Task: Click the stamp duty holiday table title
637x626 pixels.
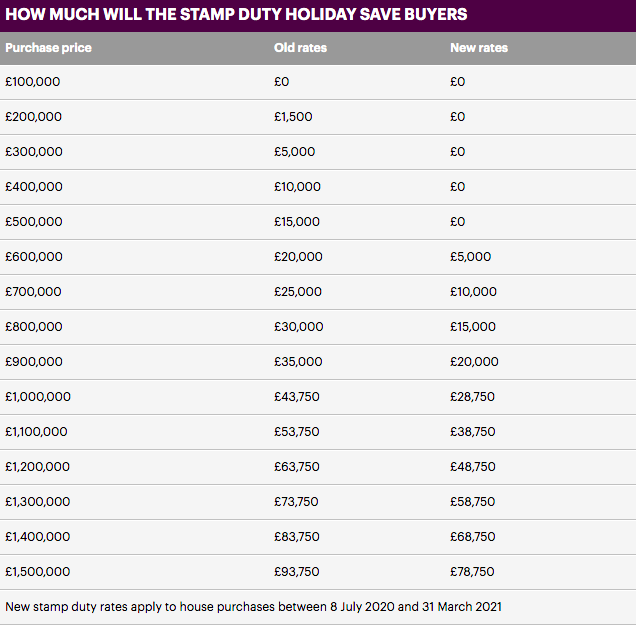Action: pos(236,15)
